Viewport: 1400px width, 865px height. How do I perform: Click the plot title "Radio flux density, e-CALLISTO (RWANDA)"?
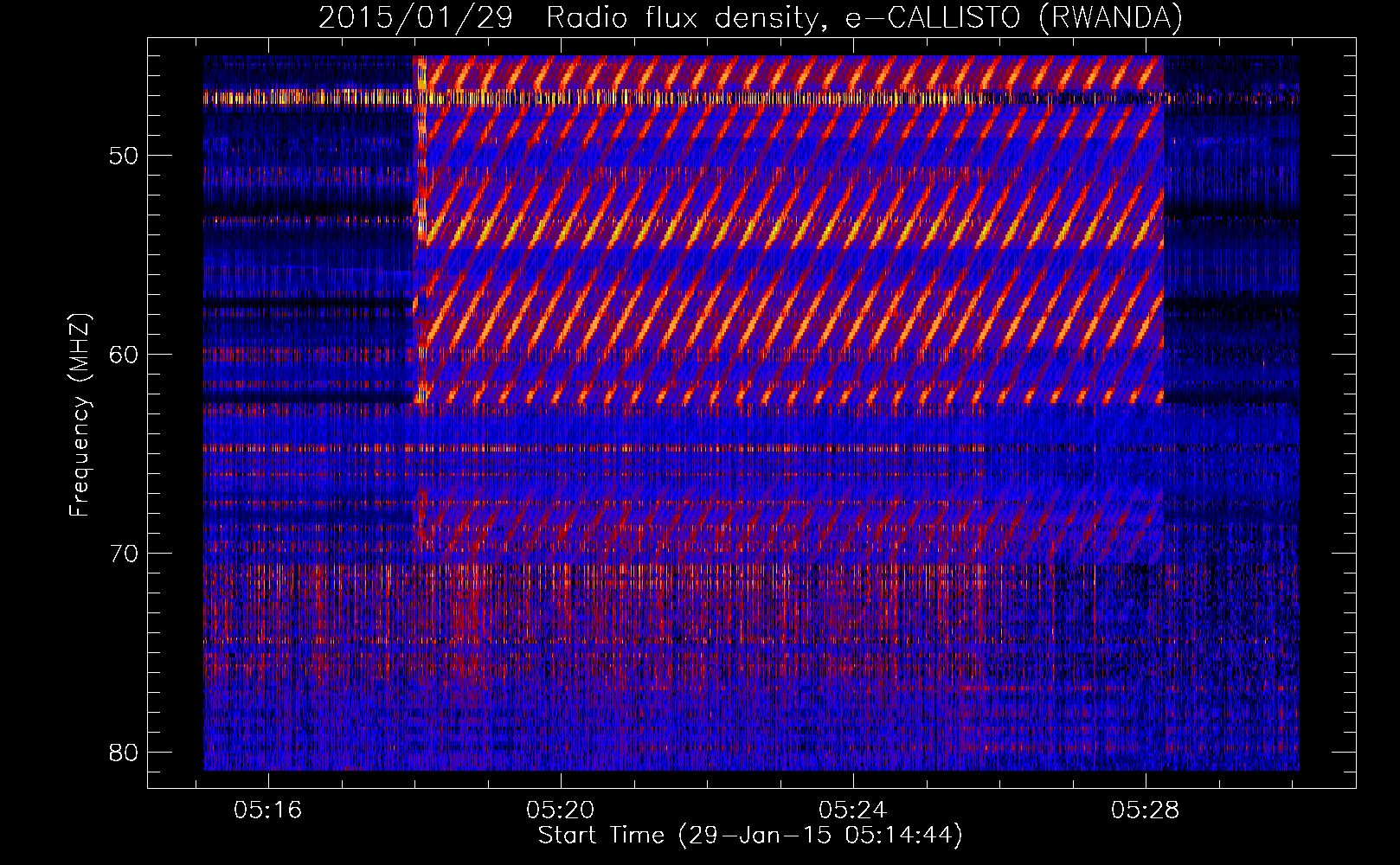pos(864,17)
